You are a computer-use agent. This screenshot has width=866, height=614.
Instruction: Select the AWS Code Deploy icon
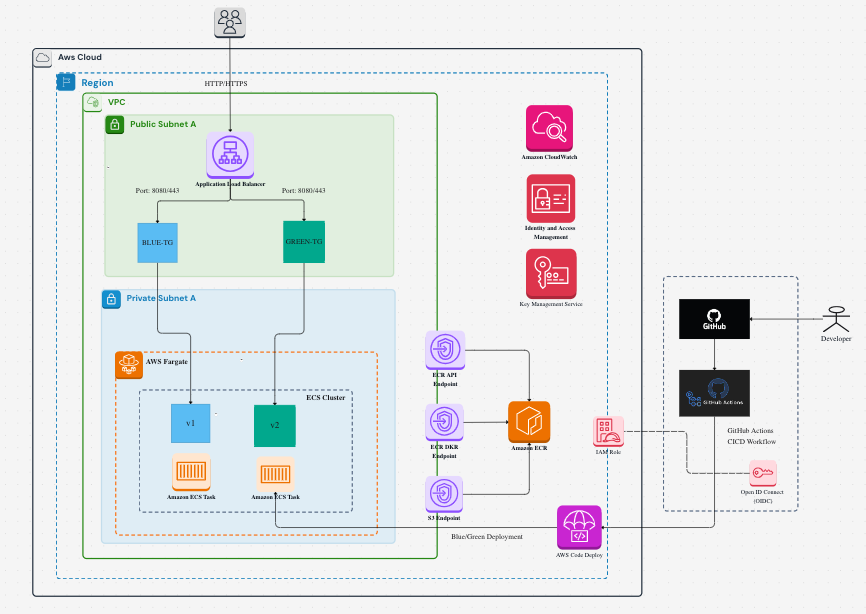[579, 528]
